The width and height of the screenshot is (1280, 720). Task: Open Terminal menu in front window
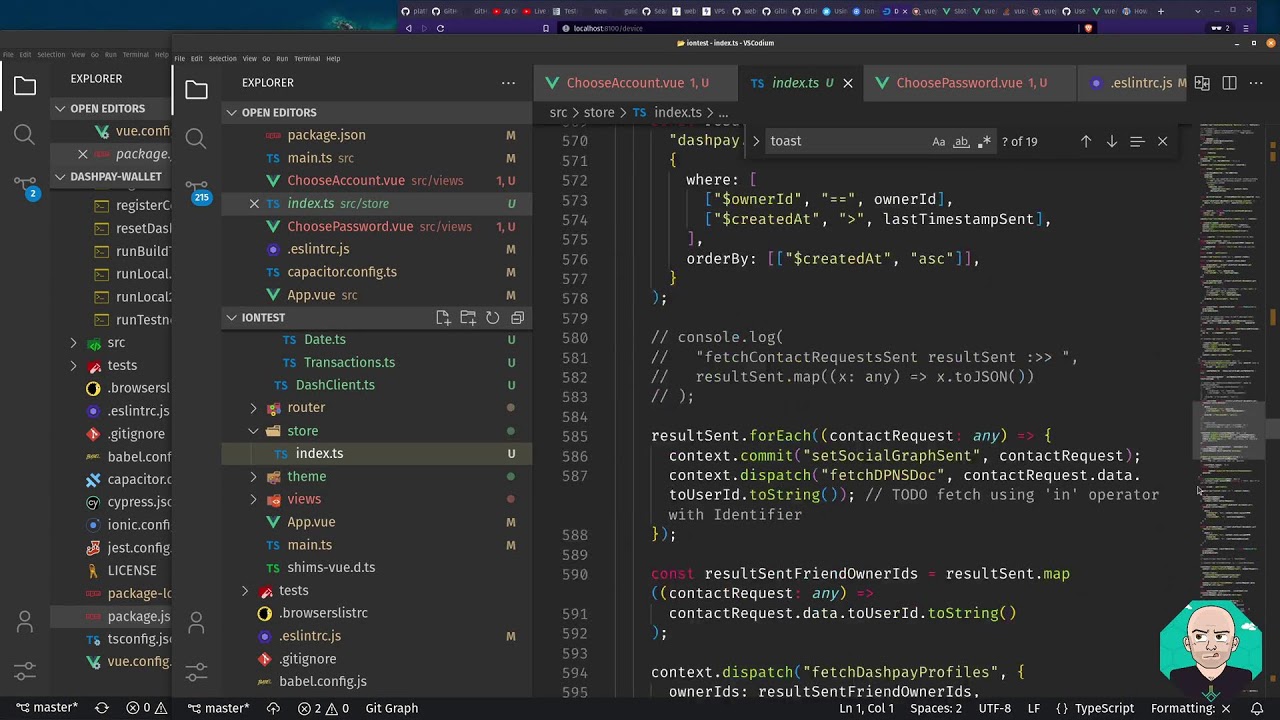307,58
